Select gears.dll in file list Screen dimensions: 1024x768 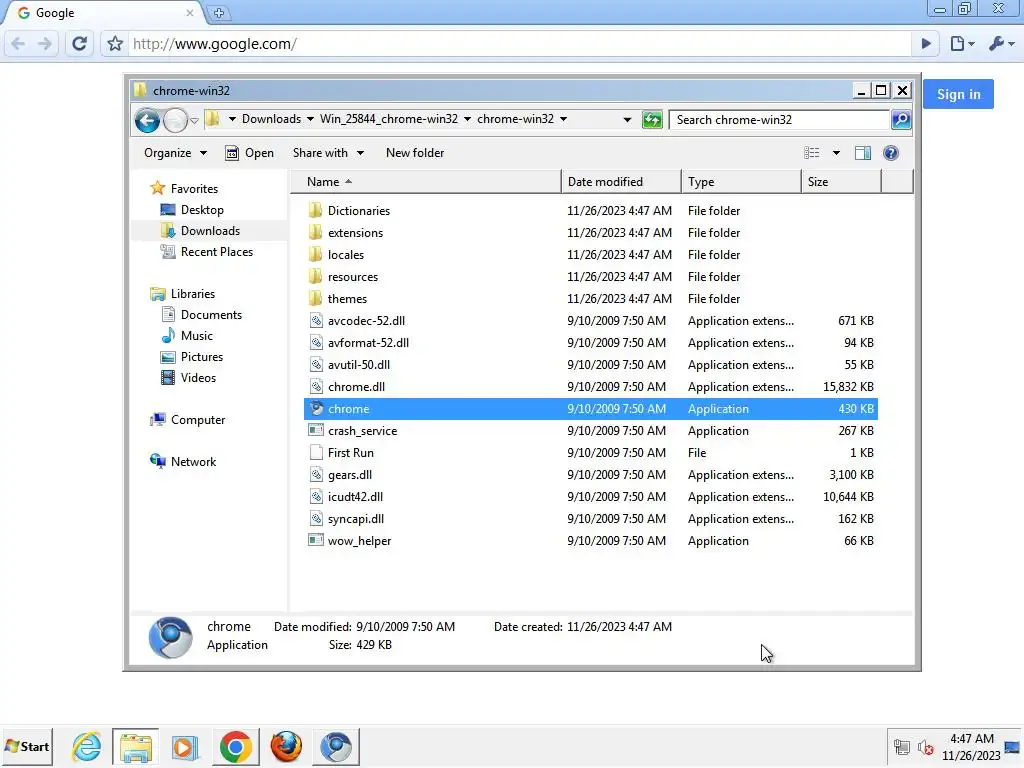click(x=591, y=475)
